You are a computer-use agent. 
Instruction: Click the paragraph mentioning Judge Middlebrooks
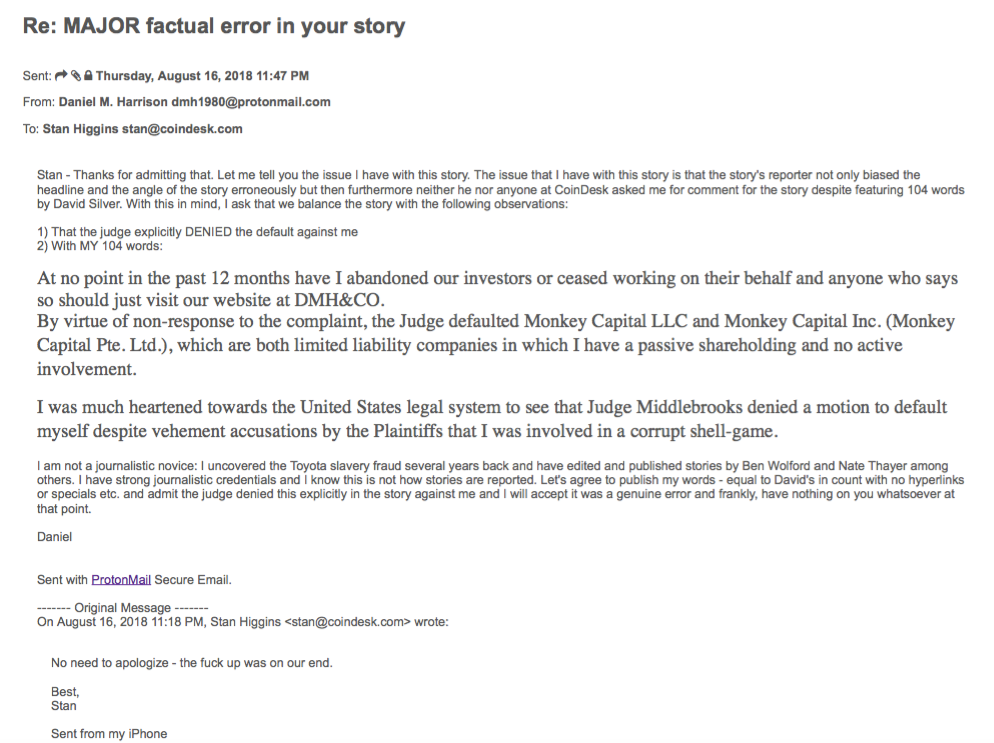(x=490, y=418)
